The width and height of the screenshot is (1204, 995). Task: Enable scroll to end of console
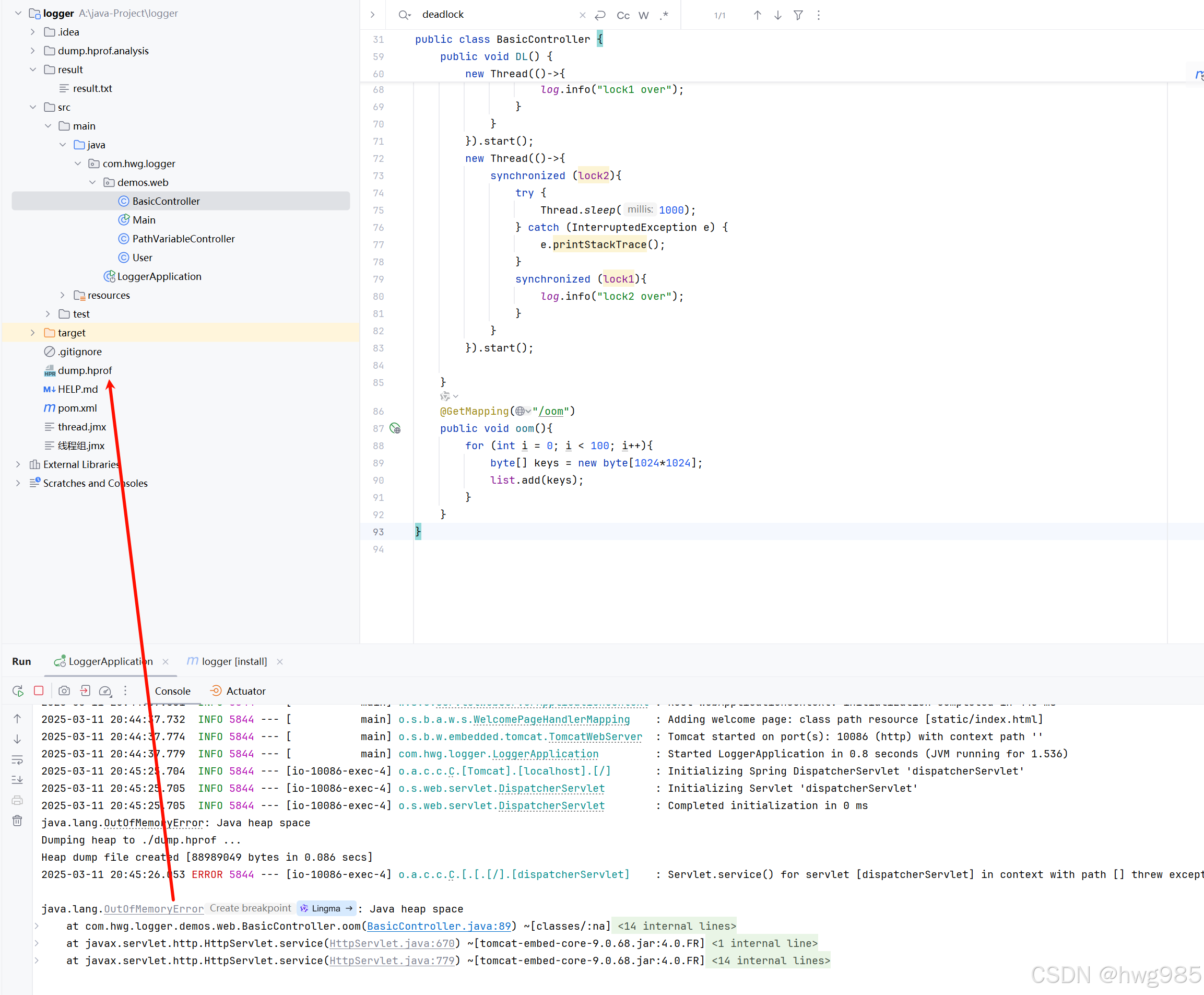point(17,779)
